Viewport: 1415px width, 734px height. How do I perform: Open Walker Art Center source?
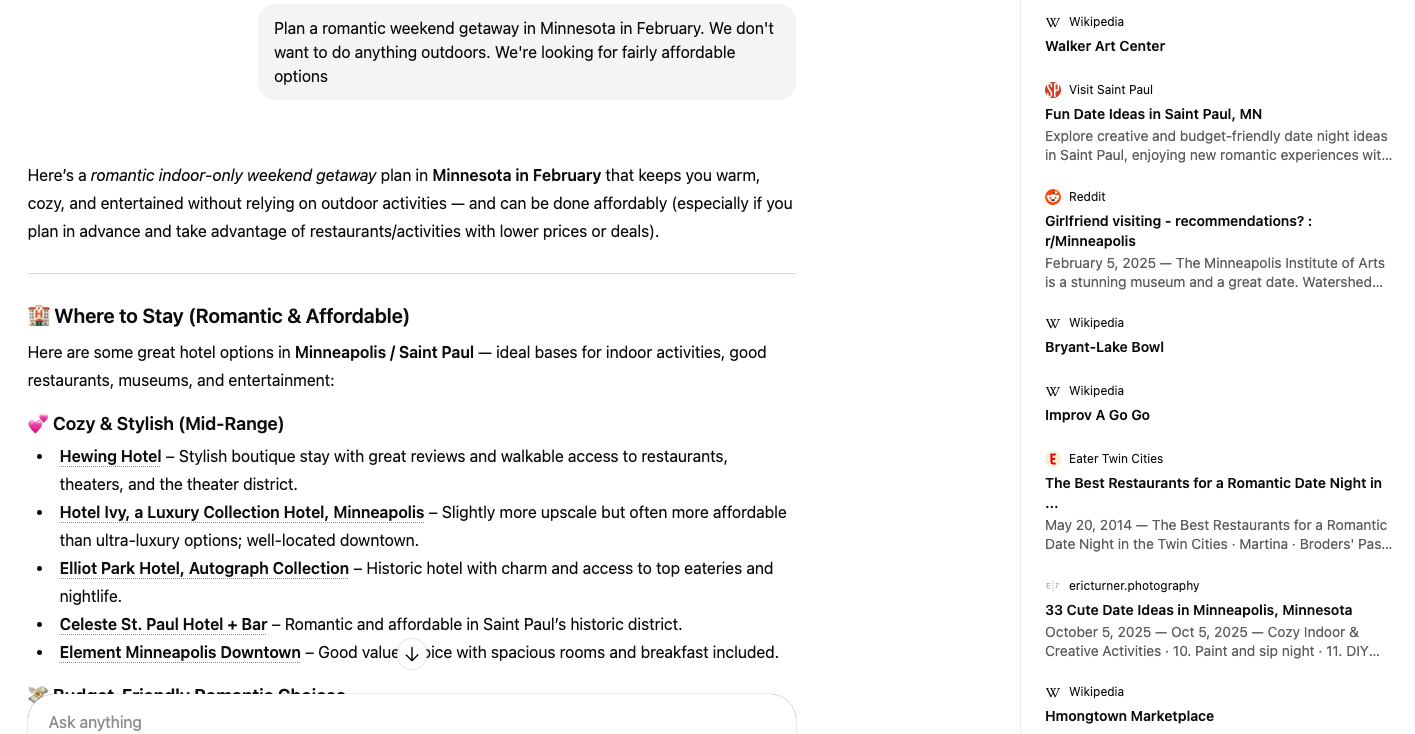(x=1105, y=46)
